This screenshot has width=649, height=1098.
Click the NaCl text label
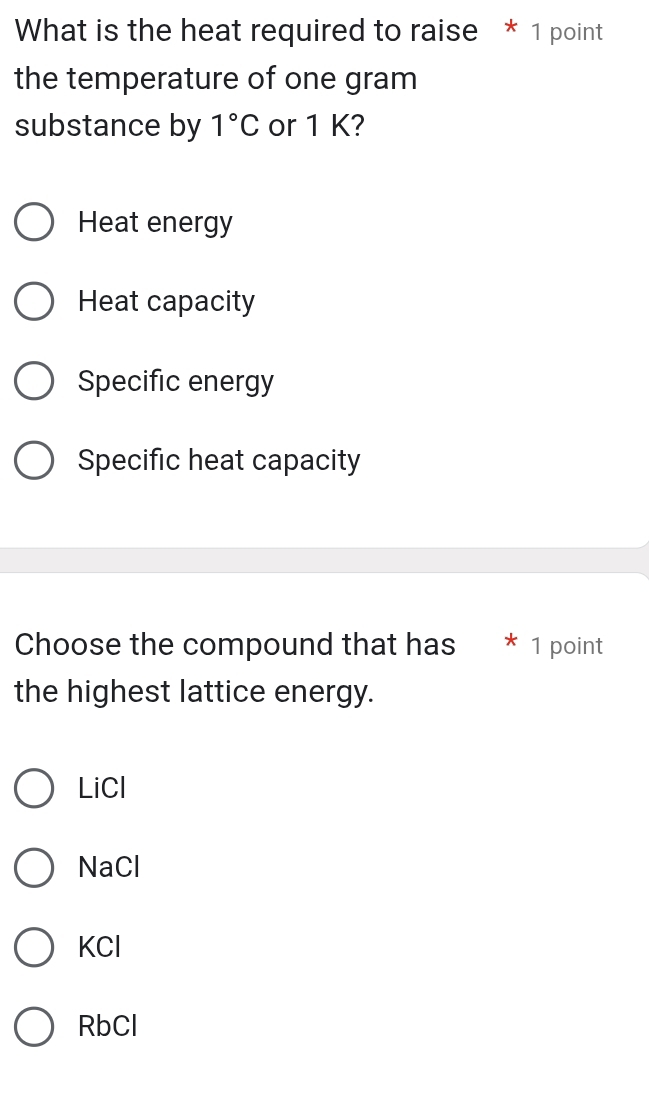(108, 867)
